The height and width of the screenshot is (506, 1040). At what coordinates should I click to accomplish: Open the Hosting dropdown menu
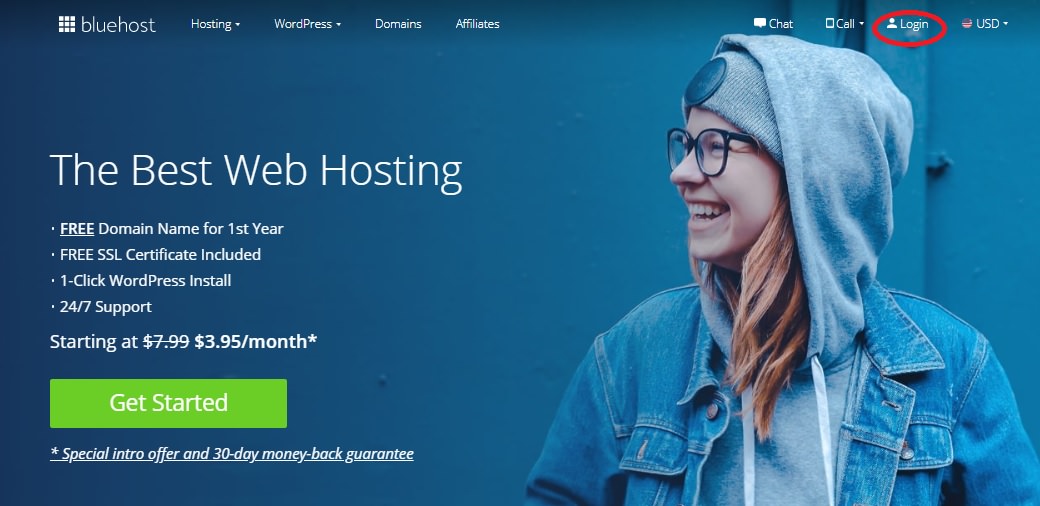tap(216, 24)
